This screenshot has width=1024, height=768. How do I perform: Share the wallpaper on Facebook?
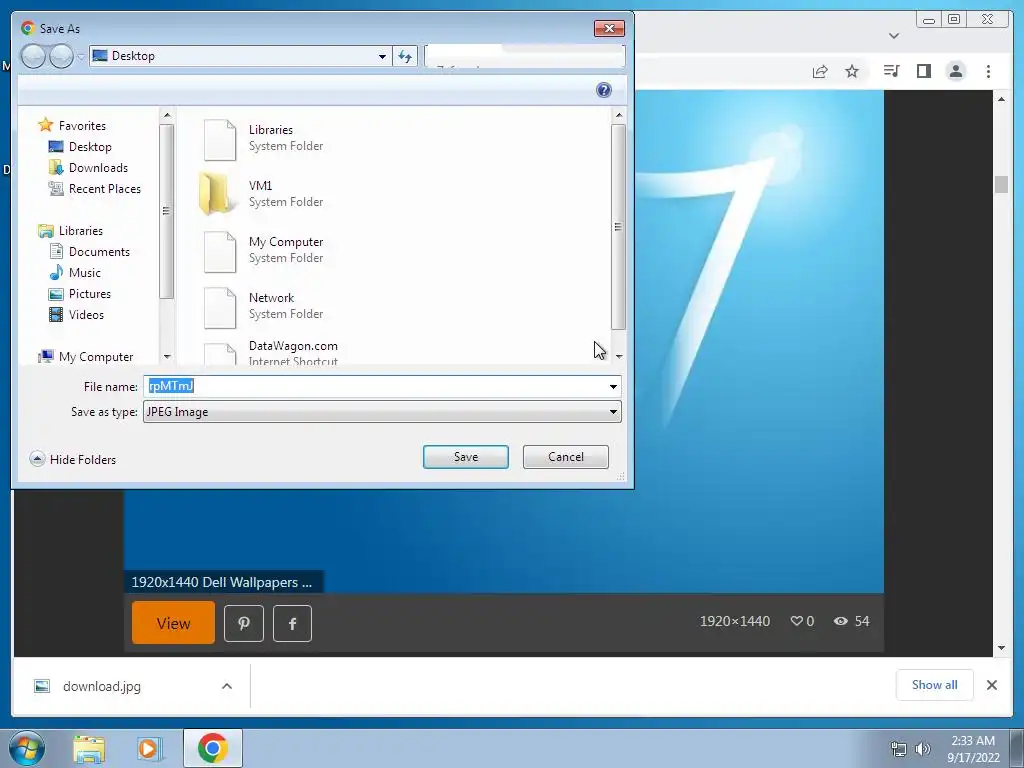[292, 623]
